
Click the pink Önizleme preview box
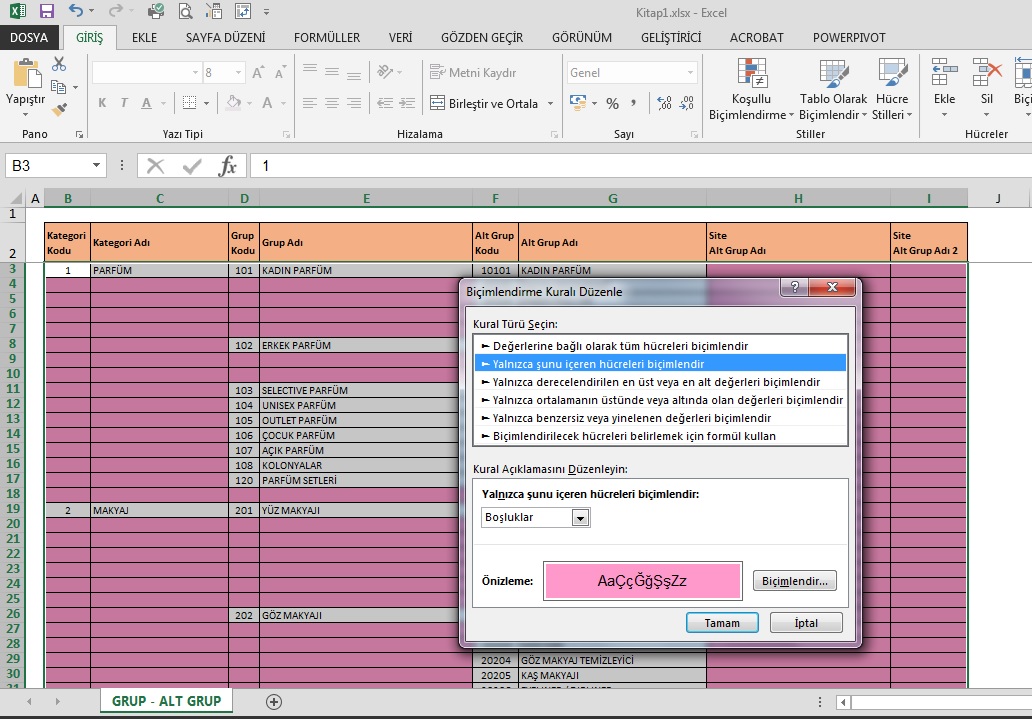click(x=642, y=581)
